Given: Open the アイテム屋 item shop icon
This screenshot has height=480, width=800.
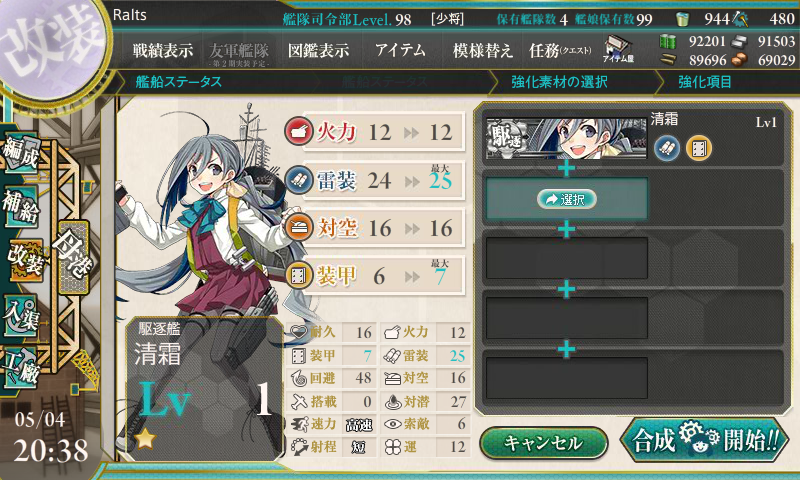Looking at the screenshot, I should [x=618, y=49].
